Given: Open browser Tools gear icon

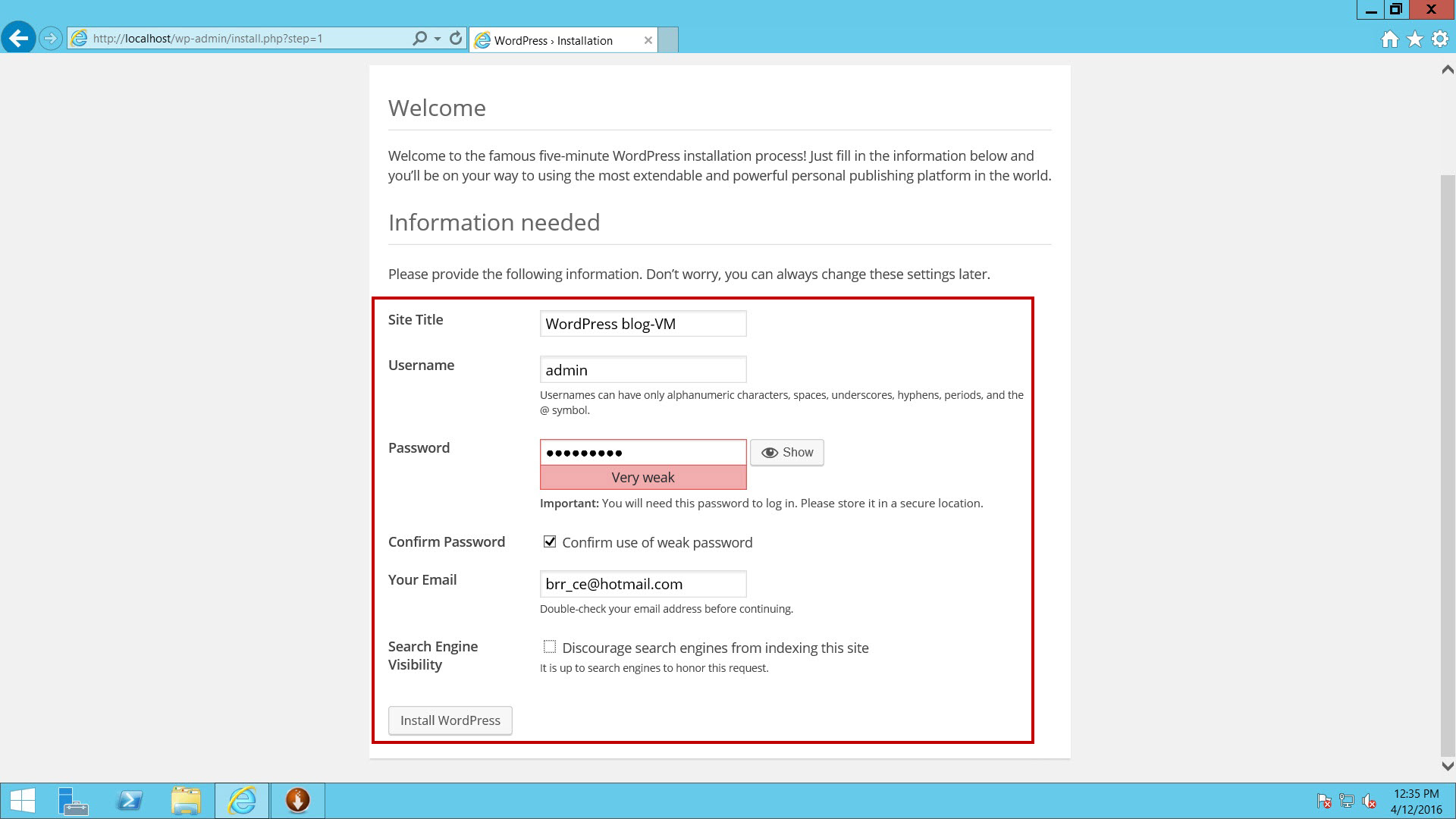Looking at the screenshot, I should [1440, 39].
